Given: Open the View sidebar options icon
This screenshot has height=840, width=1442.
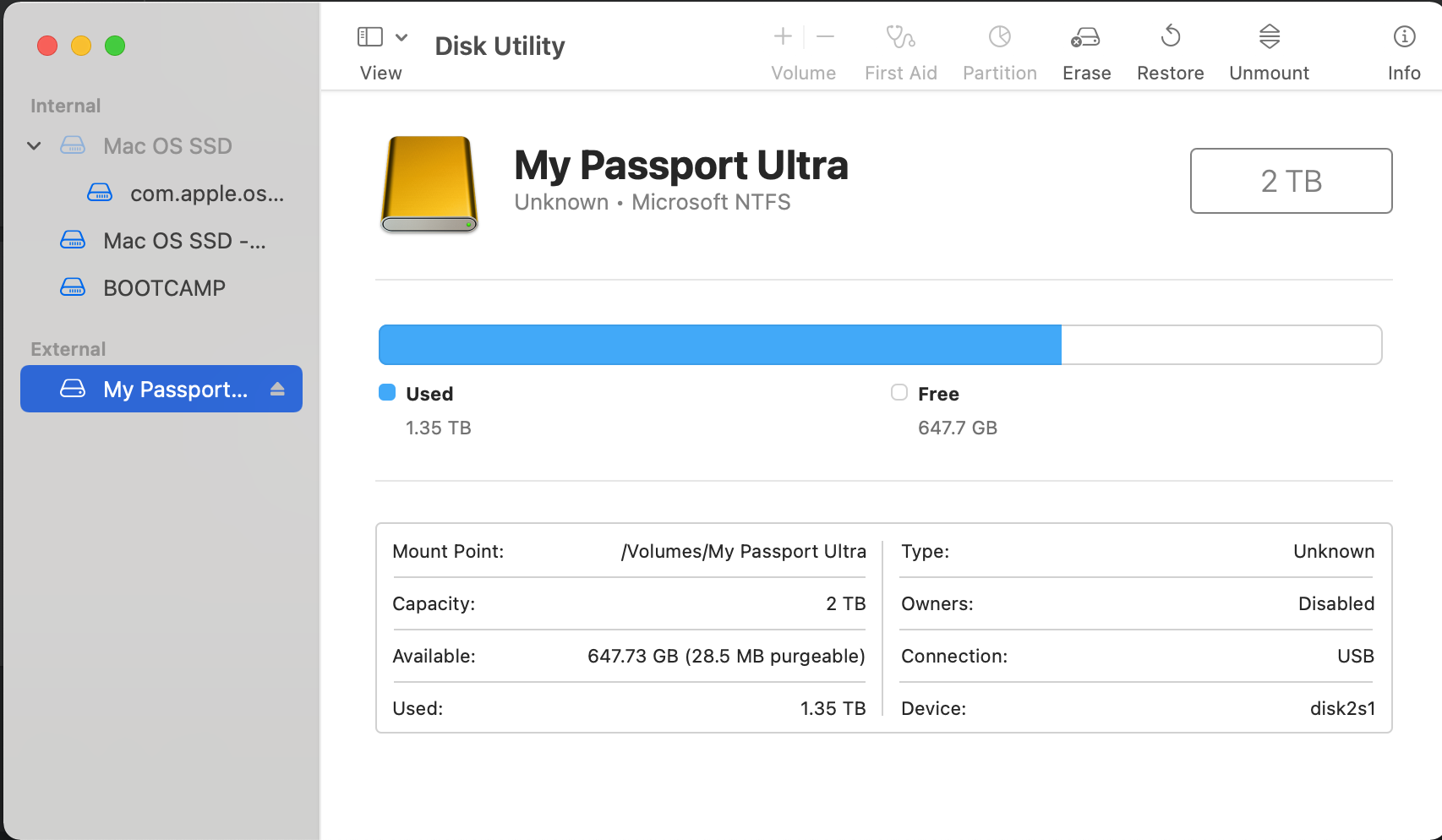Looking at the screenshot, I should (x=370, y=37).
